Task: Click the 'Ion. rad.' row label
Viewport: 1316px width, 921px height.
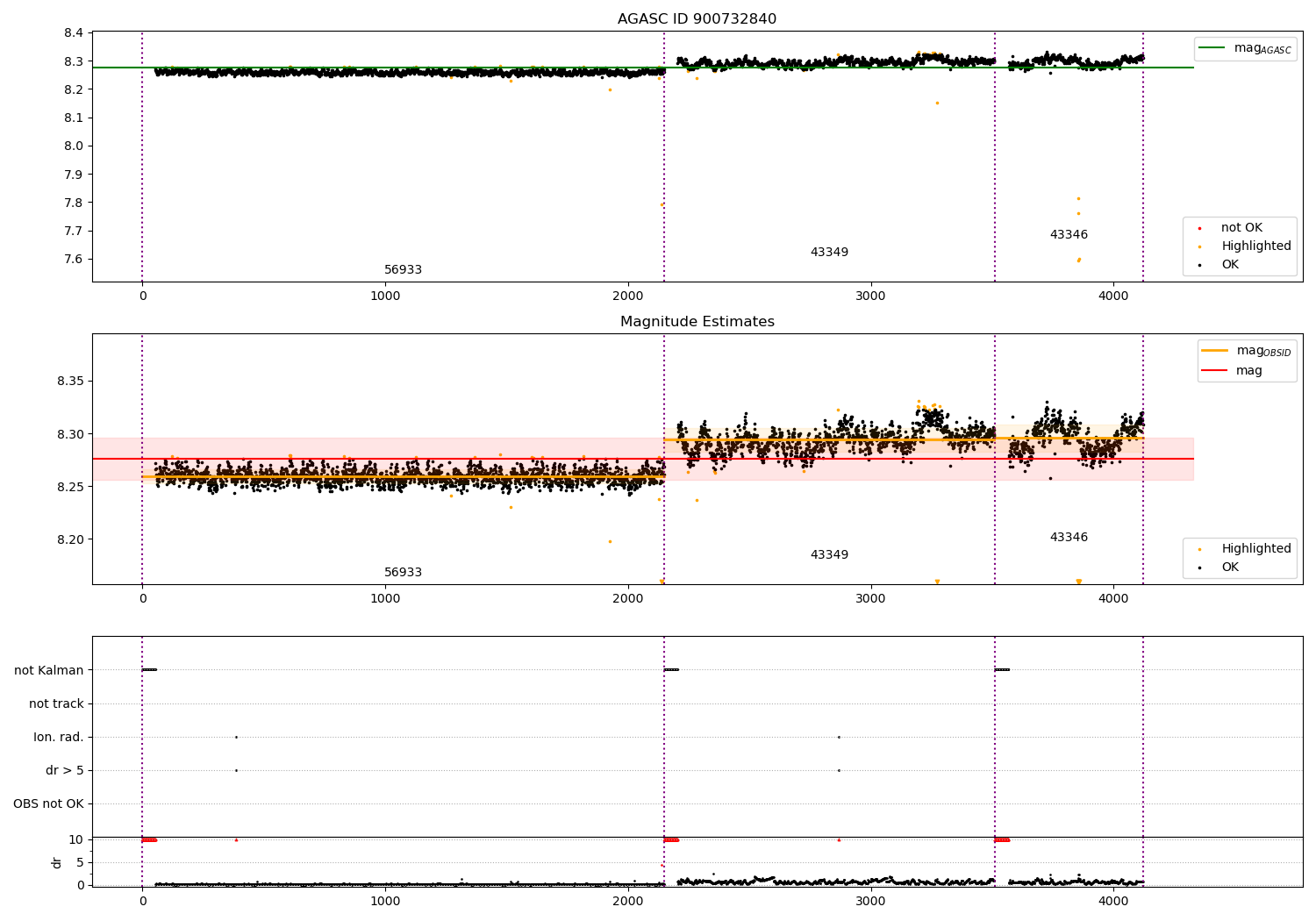Action: [x=59, y=737]
